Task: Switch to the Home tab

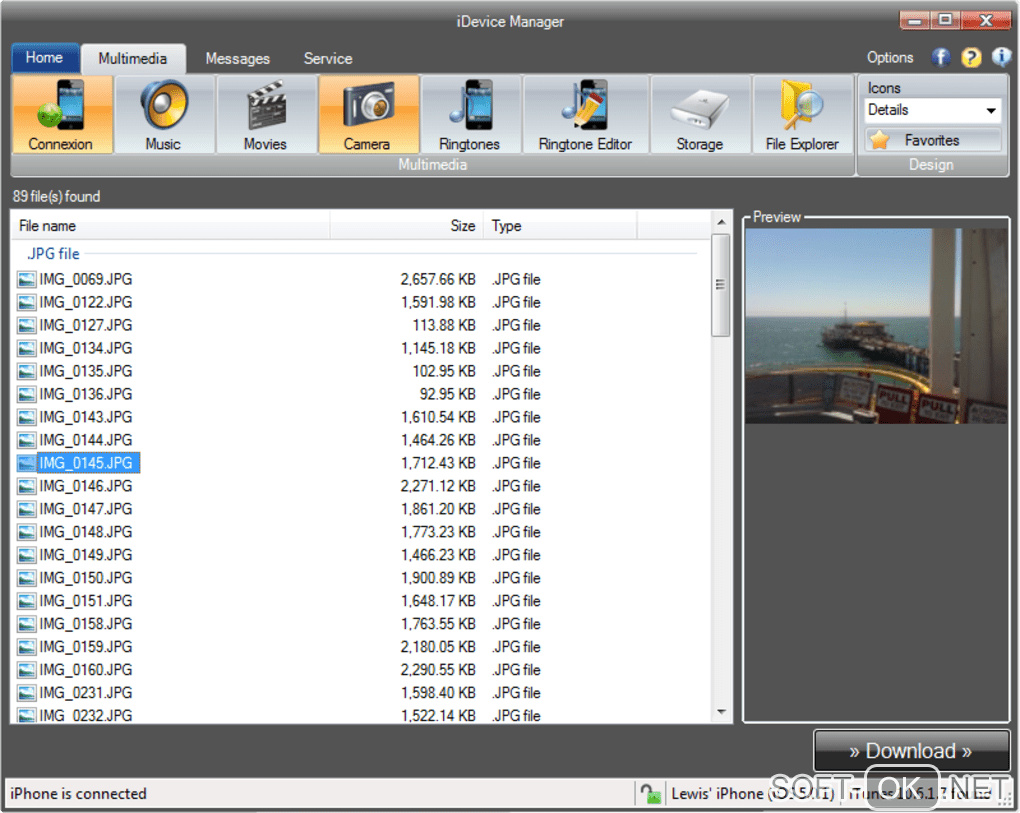Action: click(x=44, y=57)
